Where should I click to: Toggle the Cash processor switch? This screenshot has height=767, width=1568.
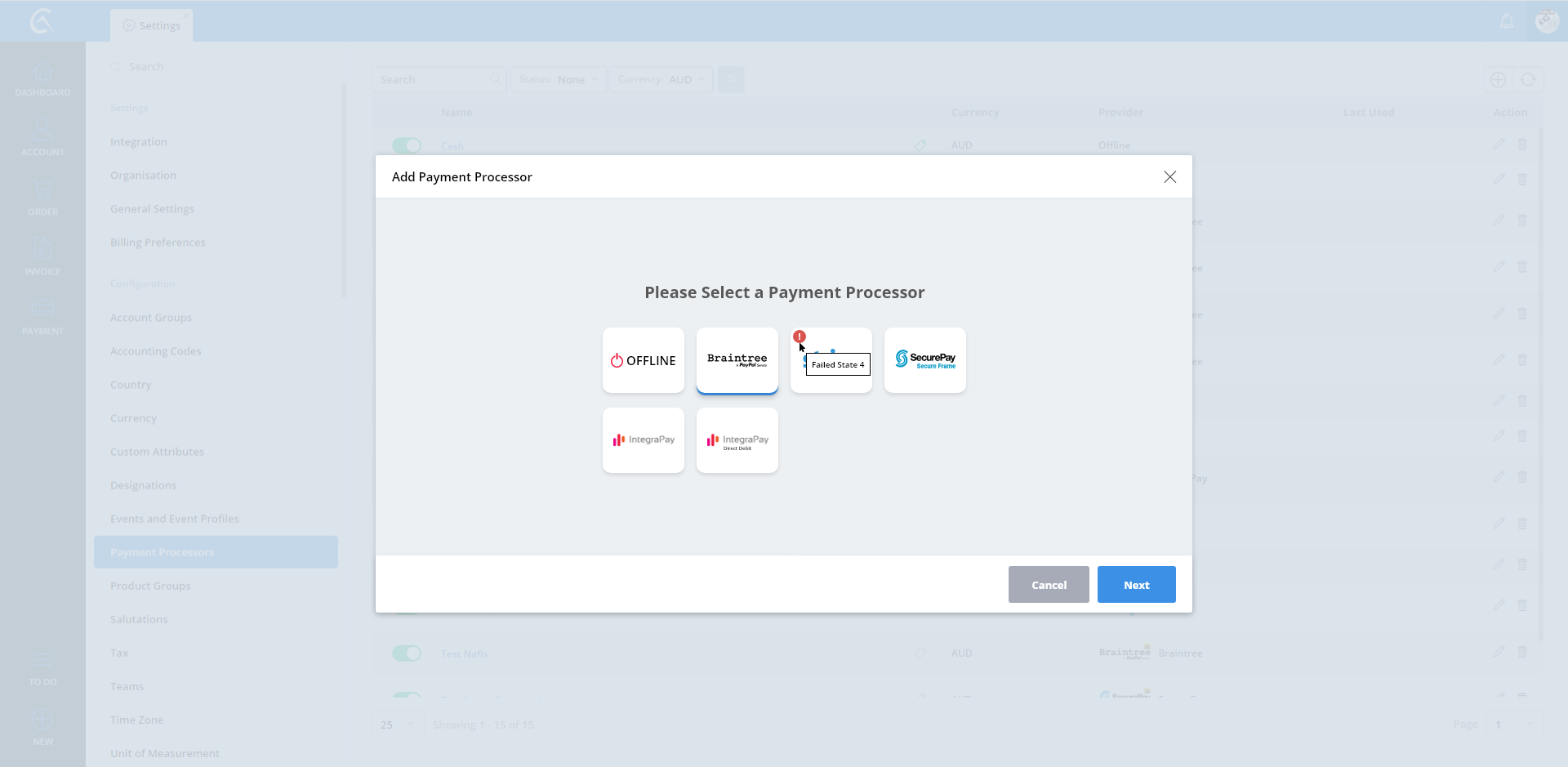(x=407, y=145)
